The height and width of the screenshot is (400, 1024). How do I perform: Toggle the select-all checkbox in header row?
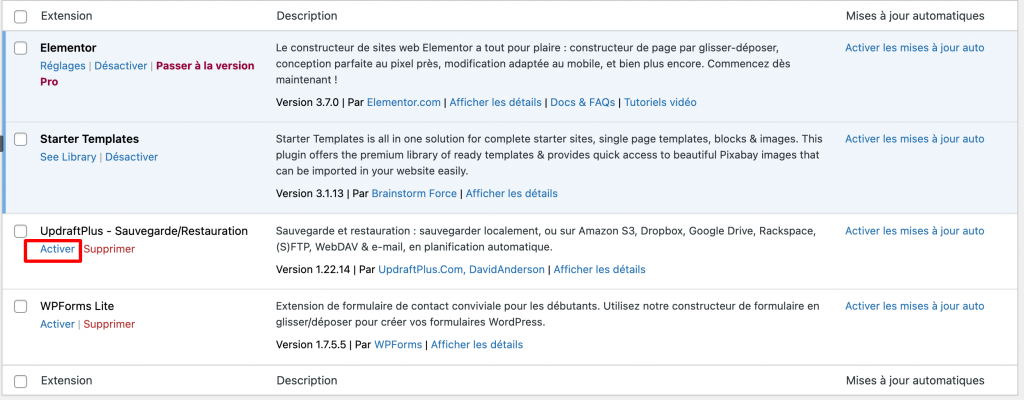(21, 16)
